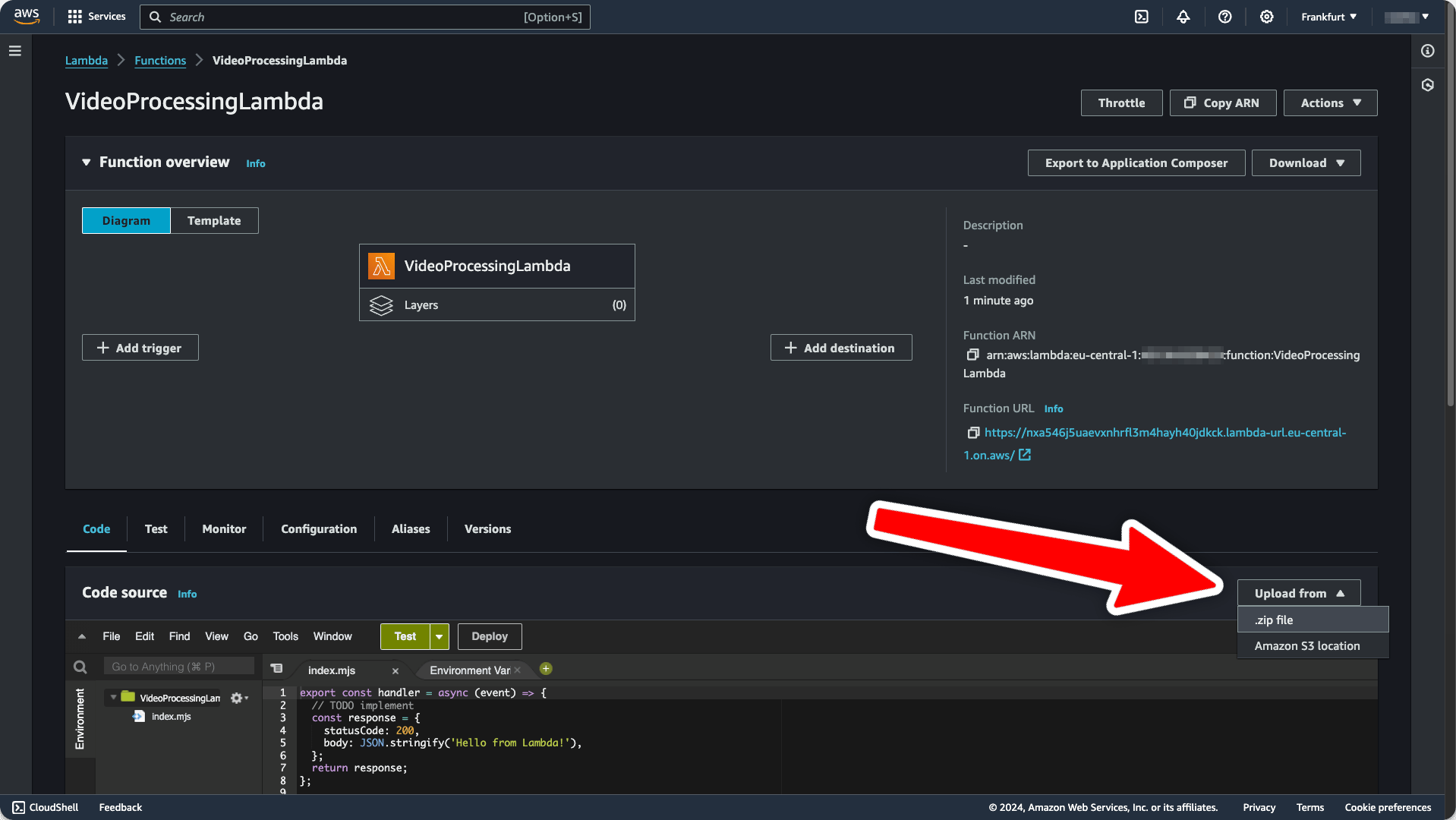This screenshot has width=1456, height=820.
Task: Open the Download dropdown
Action: [1306, 163]
